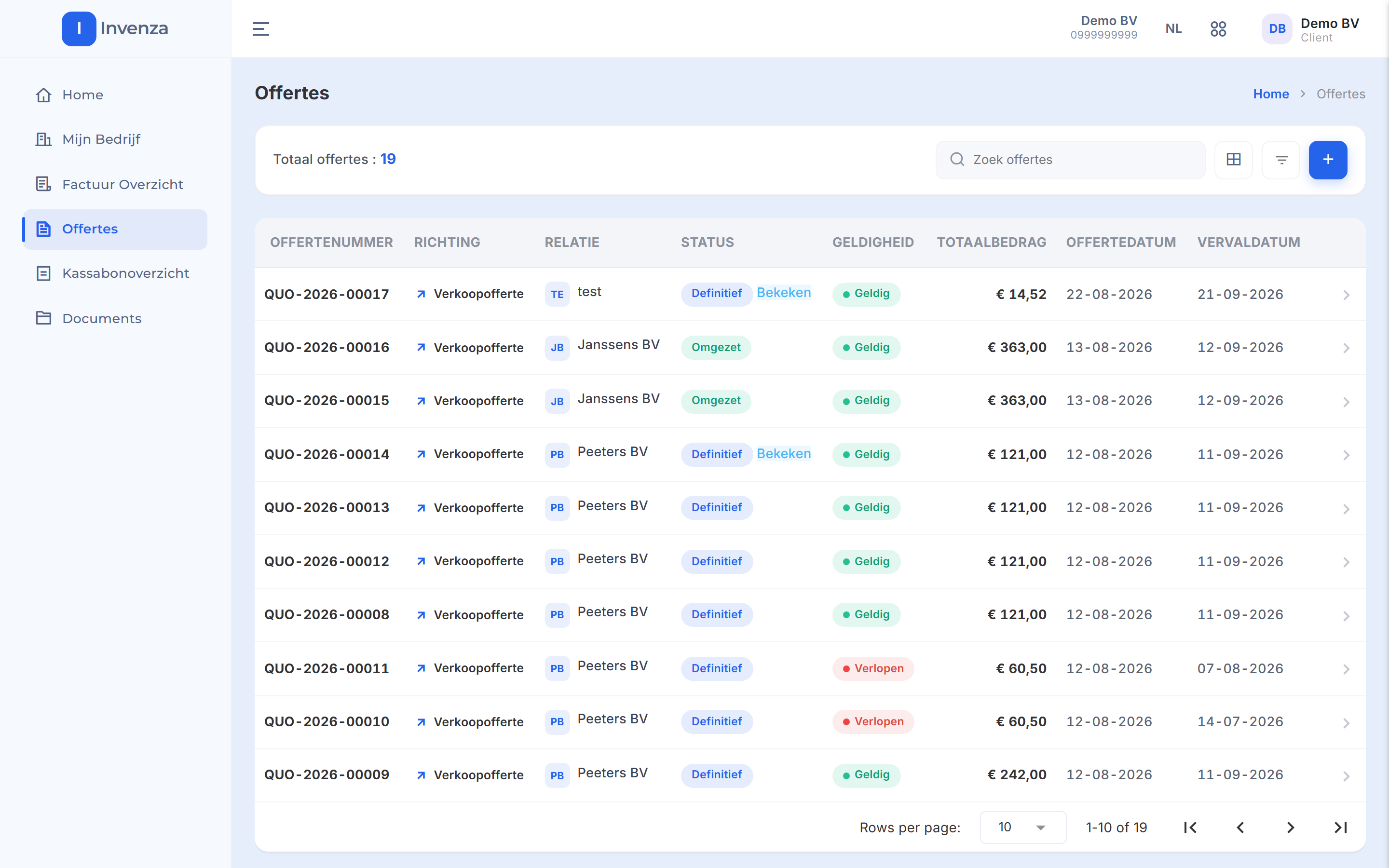Click arrow icon in QUO-2026-00017 row
This screenshot has width=1389, height=868.
click(x=421, y=294)
